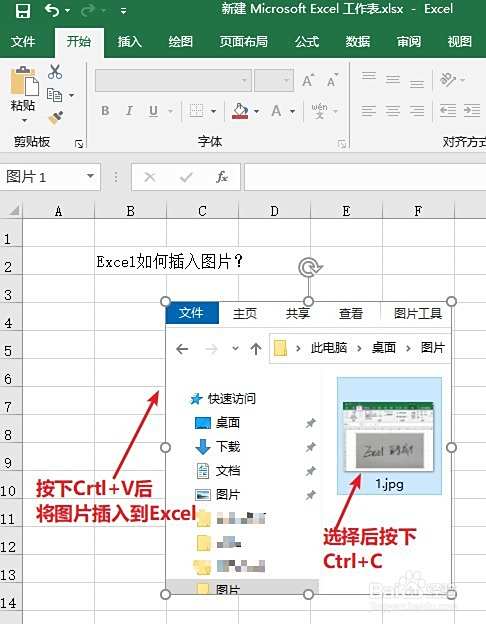Image resolution: width=486 pixels, height=624 pixels.
Task: Toggle Align Right
Action: click(417, 111)
